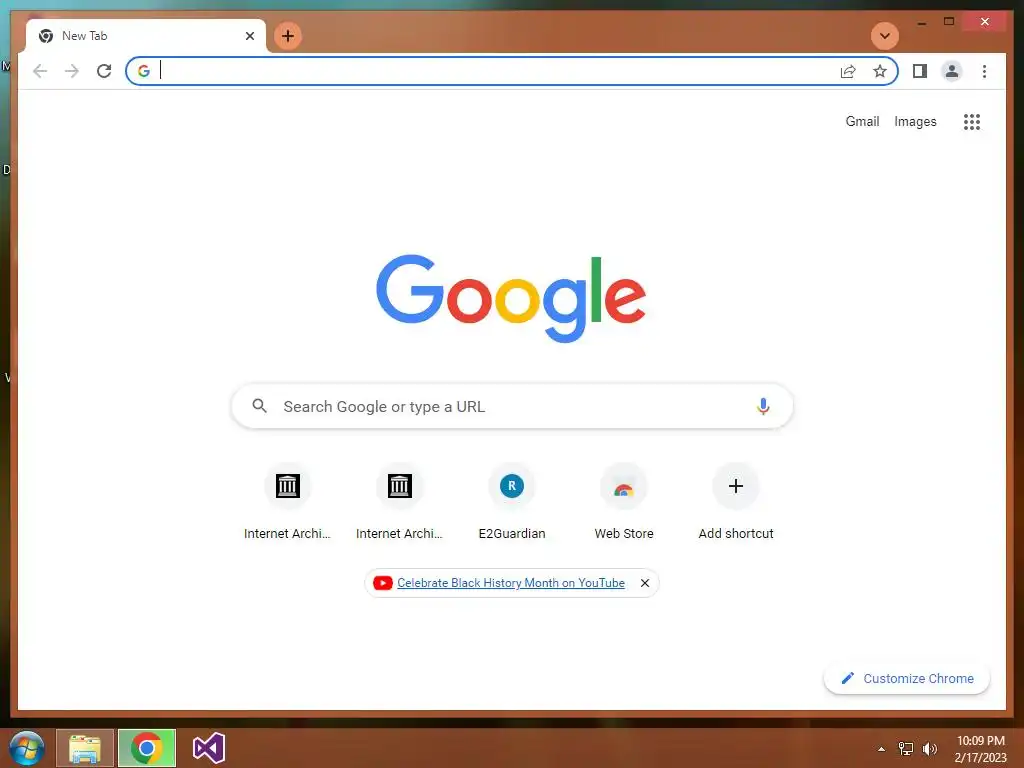Start voice search with the microphone
This screenshot has width=1024, height=768.
[763, 406]
